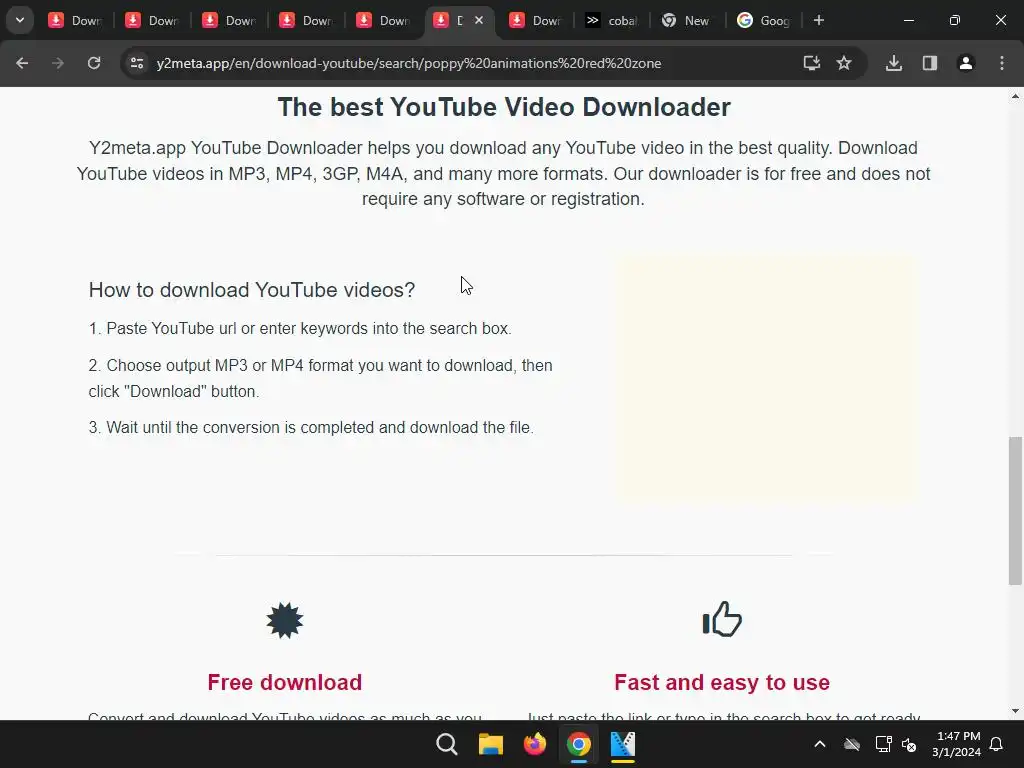Click the OneDrive cloud tray icon
The image size is (1024, 768).
[852, 744]
